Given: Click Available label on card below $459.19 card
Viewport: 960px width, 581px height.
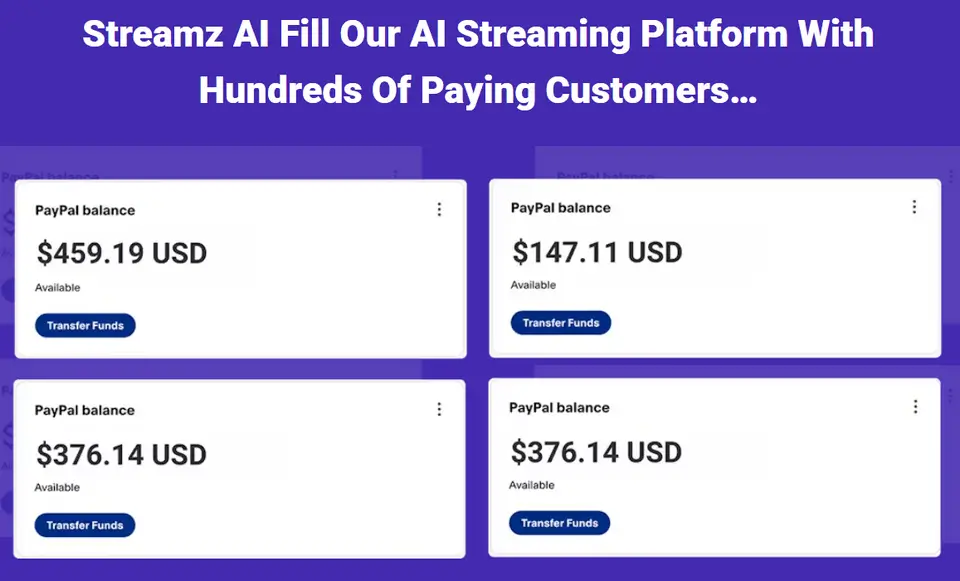Looking at the screenshot, I should coord(57,488).
